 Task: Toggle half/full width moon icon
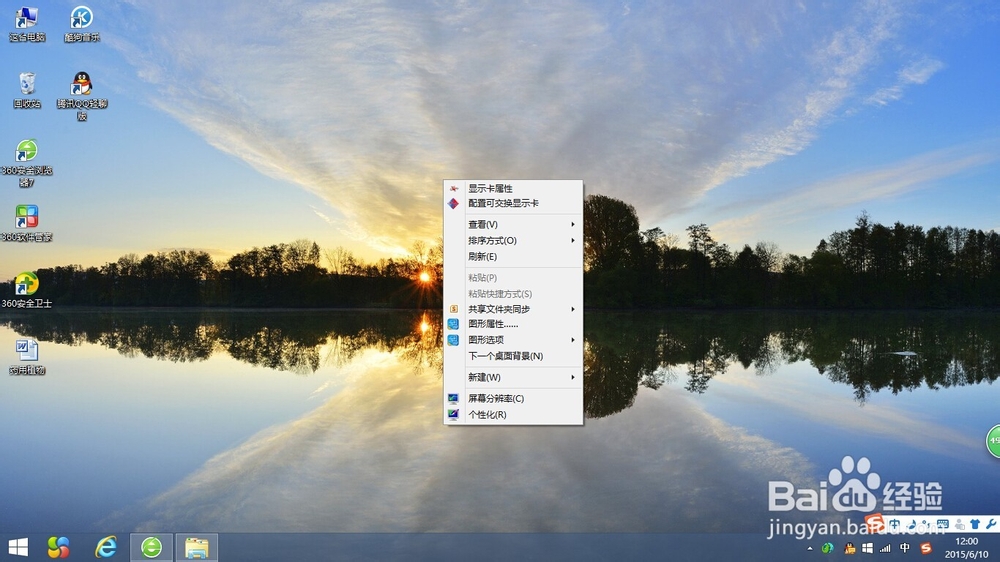click(913, 524)
